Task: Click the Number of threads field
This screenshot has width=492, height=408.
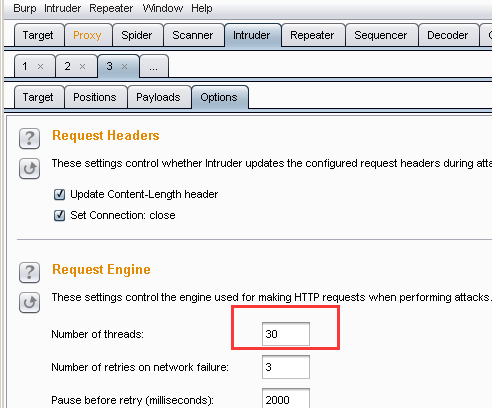Action: click(286, 334)
